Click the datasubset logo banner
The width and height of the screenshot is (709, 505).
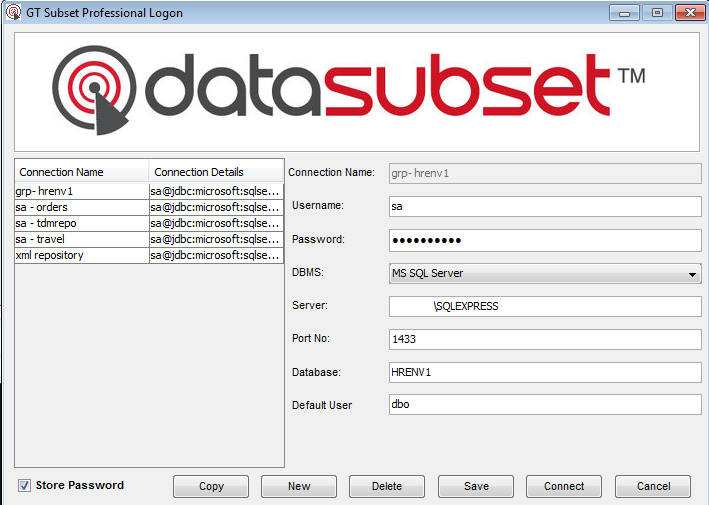(x=355, y=90)
